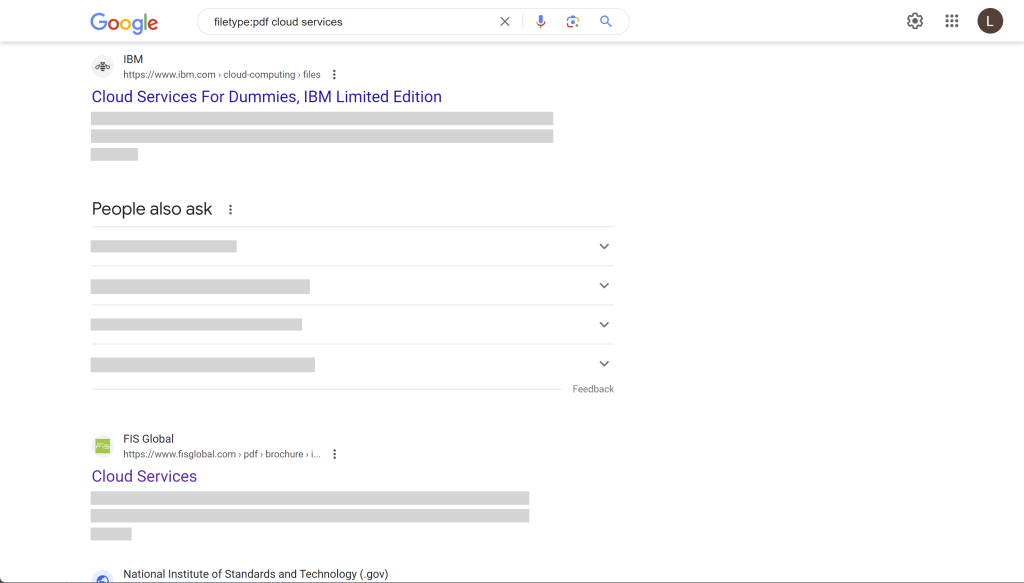
Task: Open the FIS Global Cloud Services link
Action: point(144,476)
